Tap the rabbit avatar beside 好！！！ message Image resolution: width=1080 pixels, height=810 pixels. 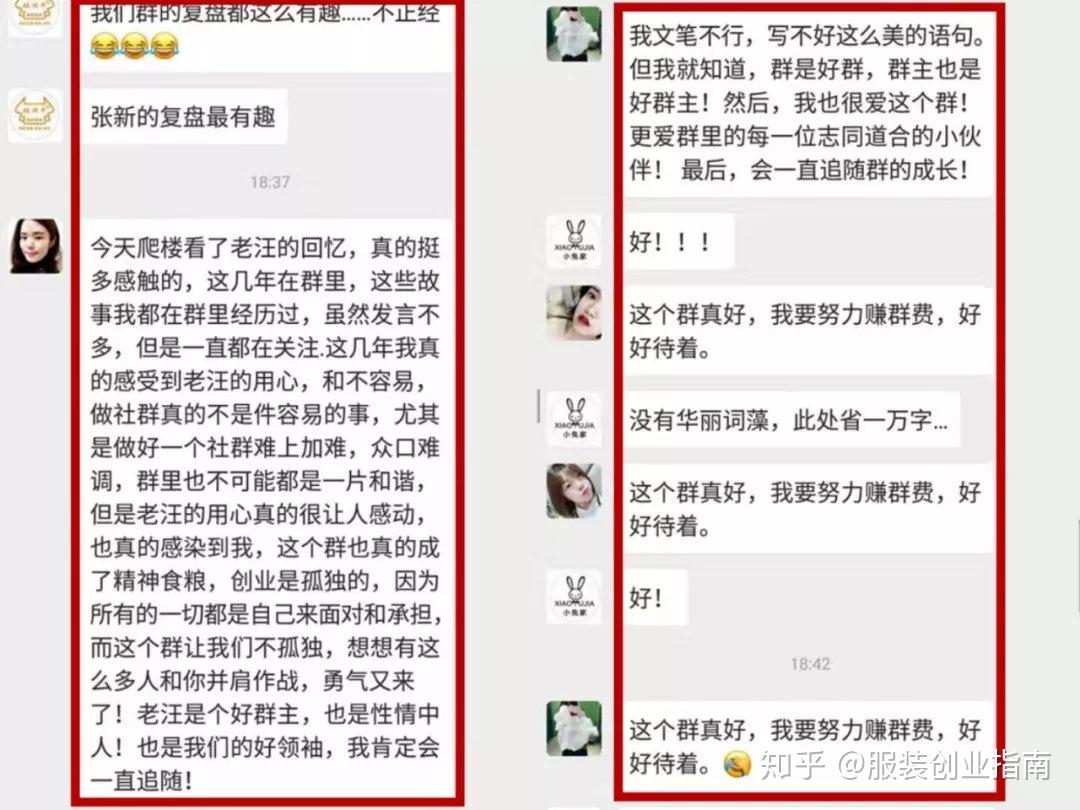[574, 241]
